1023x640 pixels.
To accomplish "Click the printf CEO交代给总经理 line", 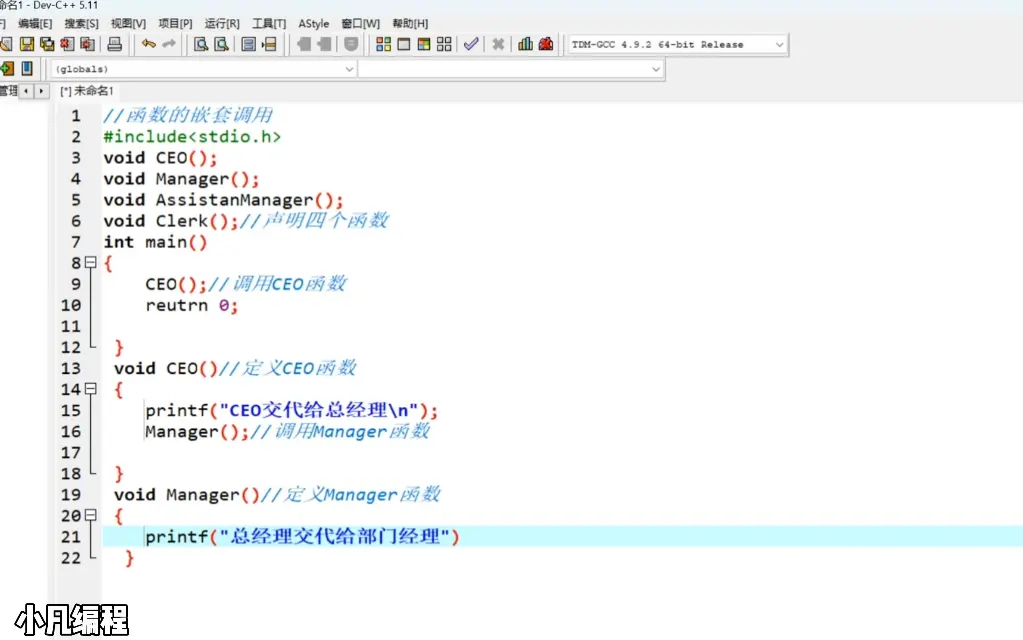I will [291, 410].
